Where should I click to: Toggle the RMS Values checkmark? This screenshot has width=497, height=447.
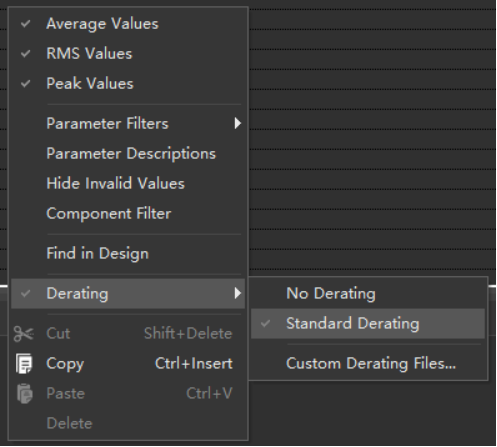coord(26,54)
